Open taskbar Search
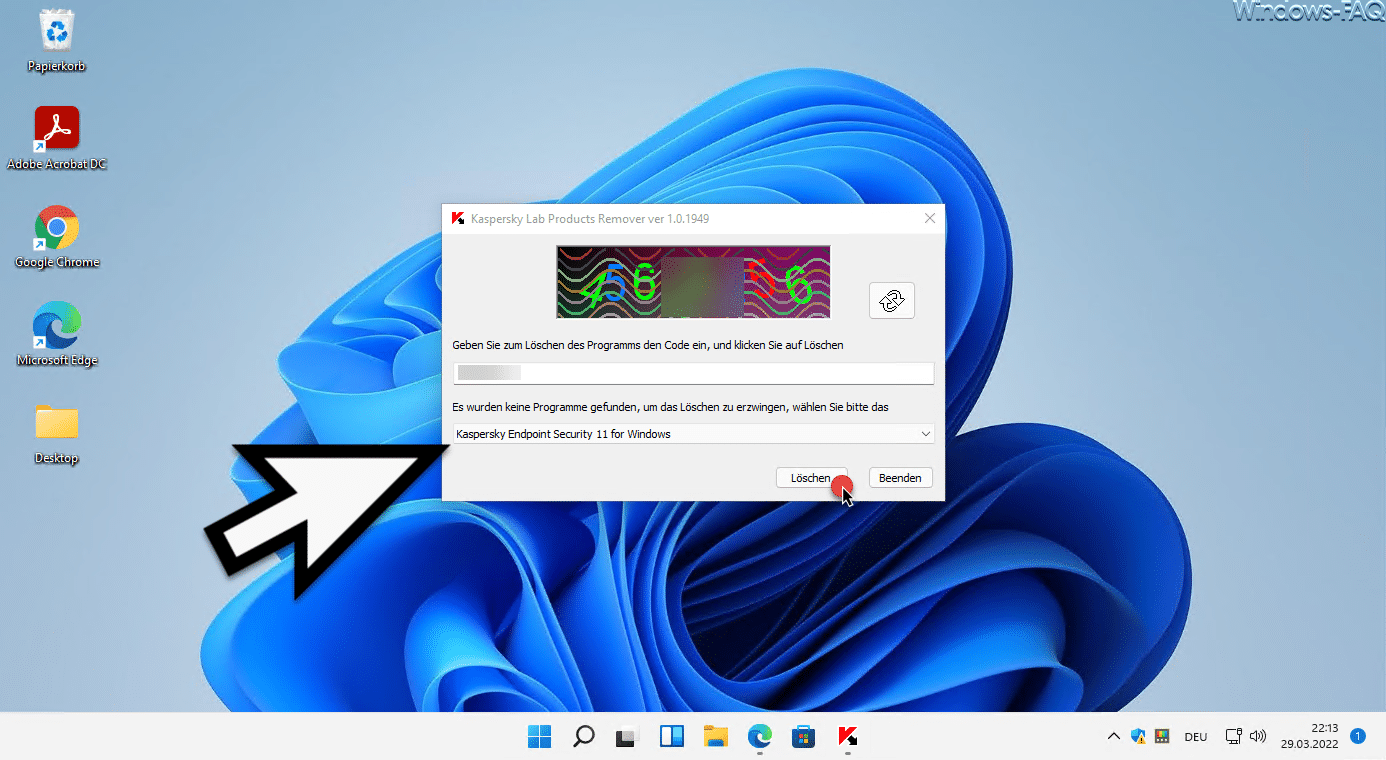Viewport: 1386px width, 760px height. click(x=584, y=737)
